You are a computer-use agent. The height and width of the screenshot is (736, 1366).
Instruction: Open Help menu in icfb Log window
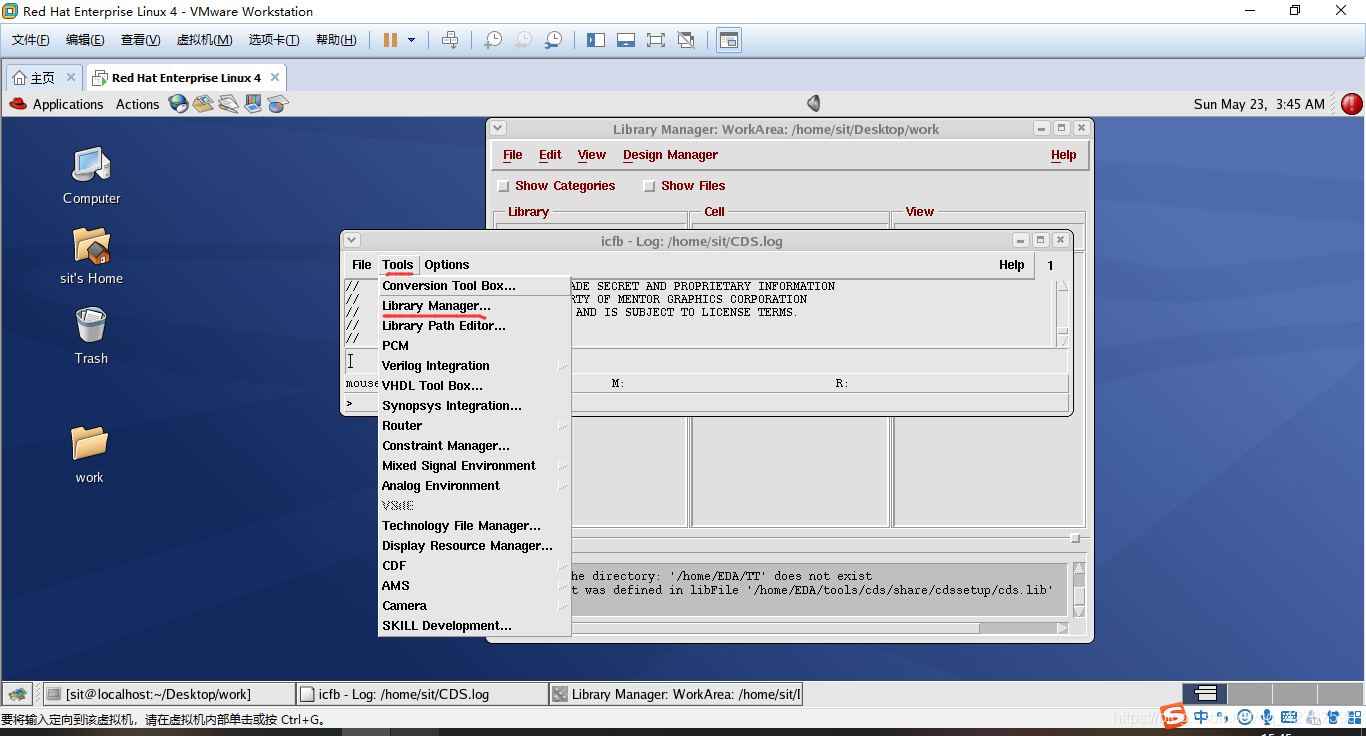1011,265
